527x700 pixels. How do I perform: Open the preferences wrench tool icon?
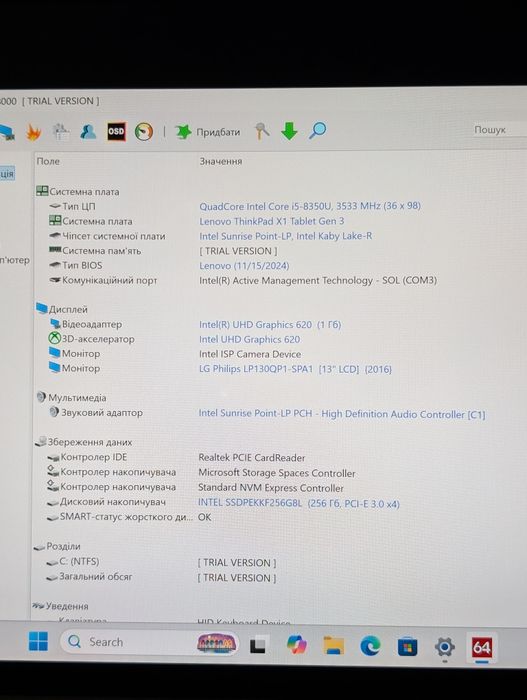(x=262, y=131)
